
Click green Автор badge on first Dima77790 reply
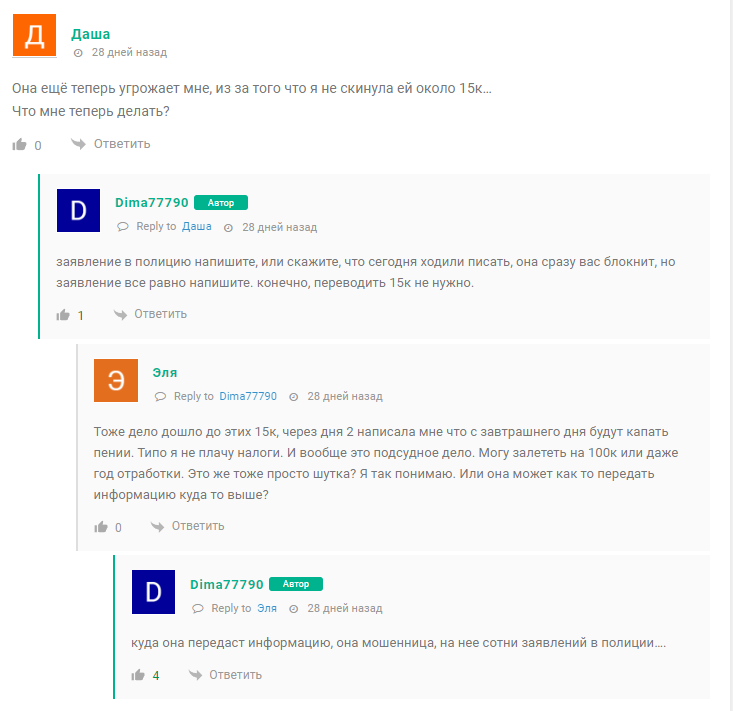[221, 203]
